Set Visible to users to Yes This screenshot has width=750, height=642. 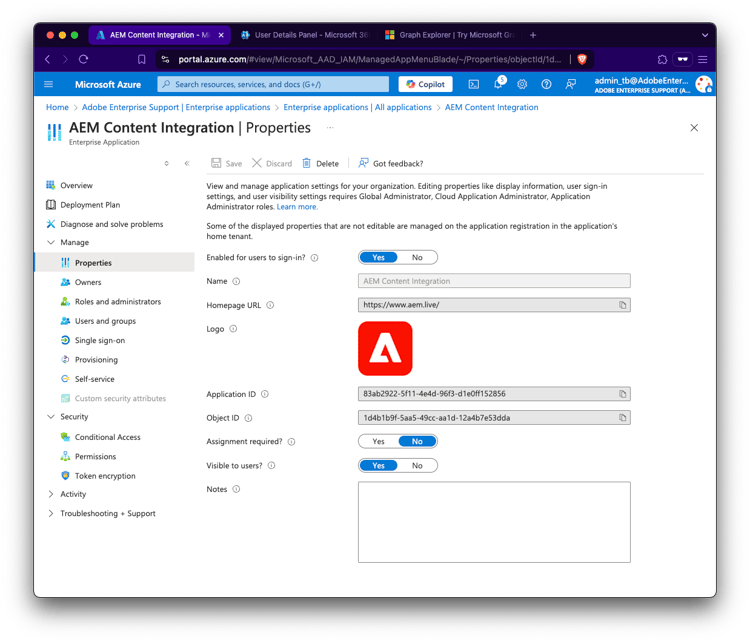(x=378, y=465)
